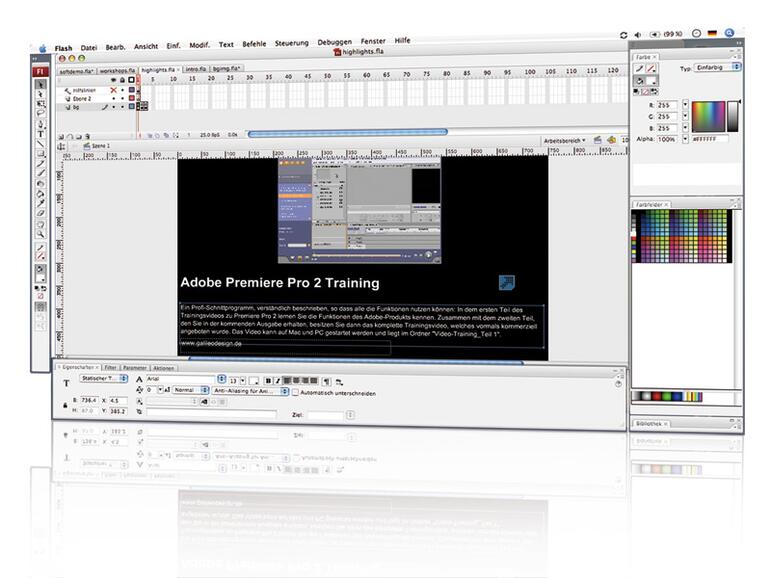Click the #FFFFFF hex input field
The width and height of the screenshot is (770, 578).
[710, 139]
